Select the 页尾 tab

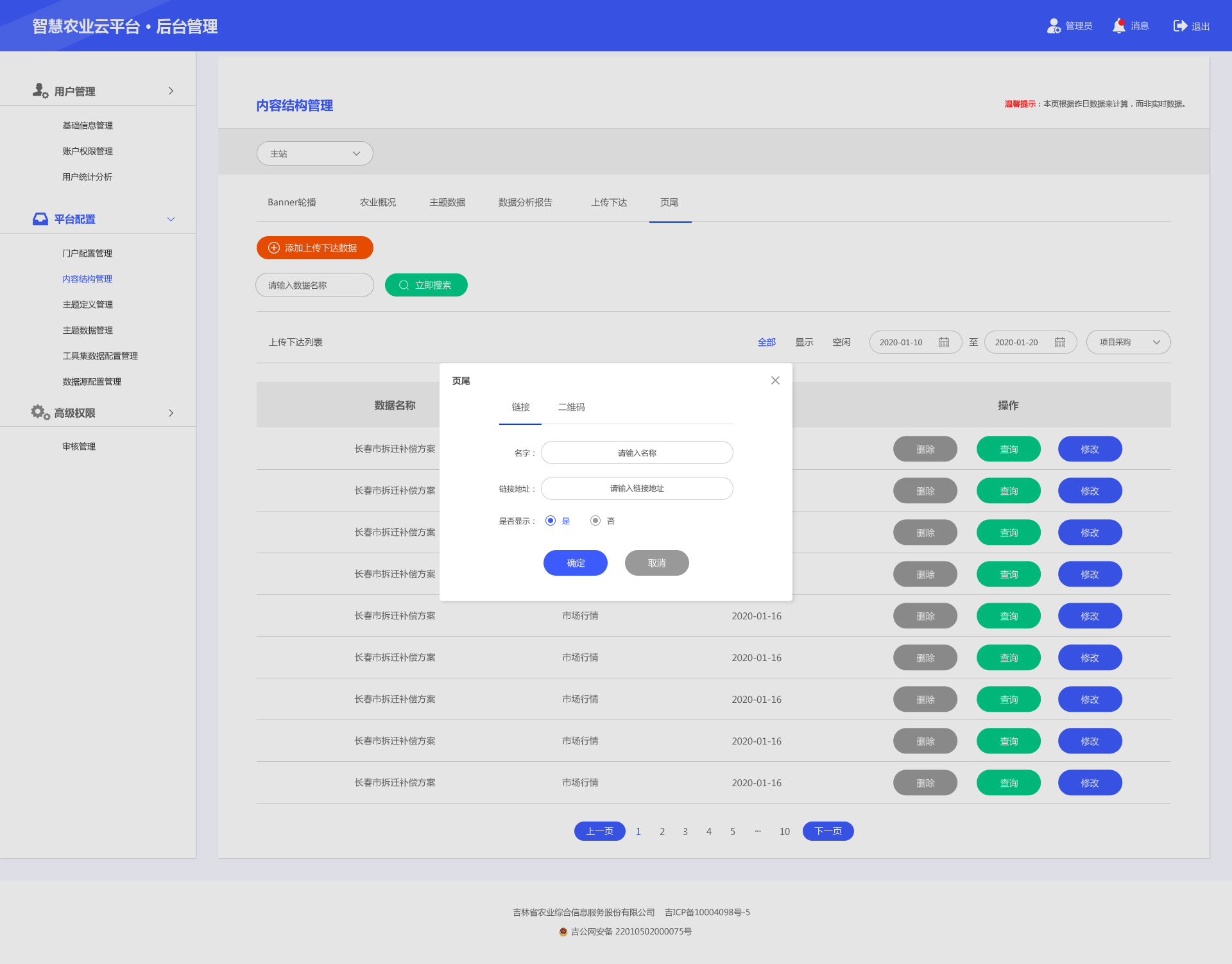tap(669, 202)
